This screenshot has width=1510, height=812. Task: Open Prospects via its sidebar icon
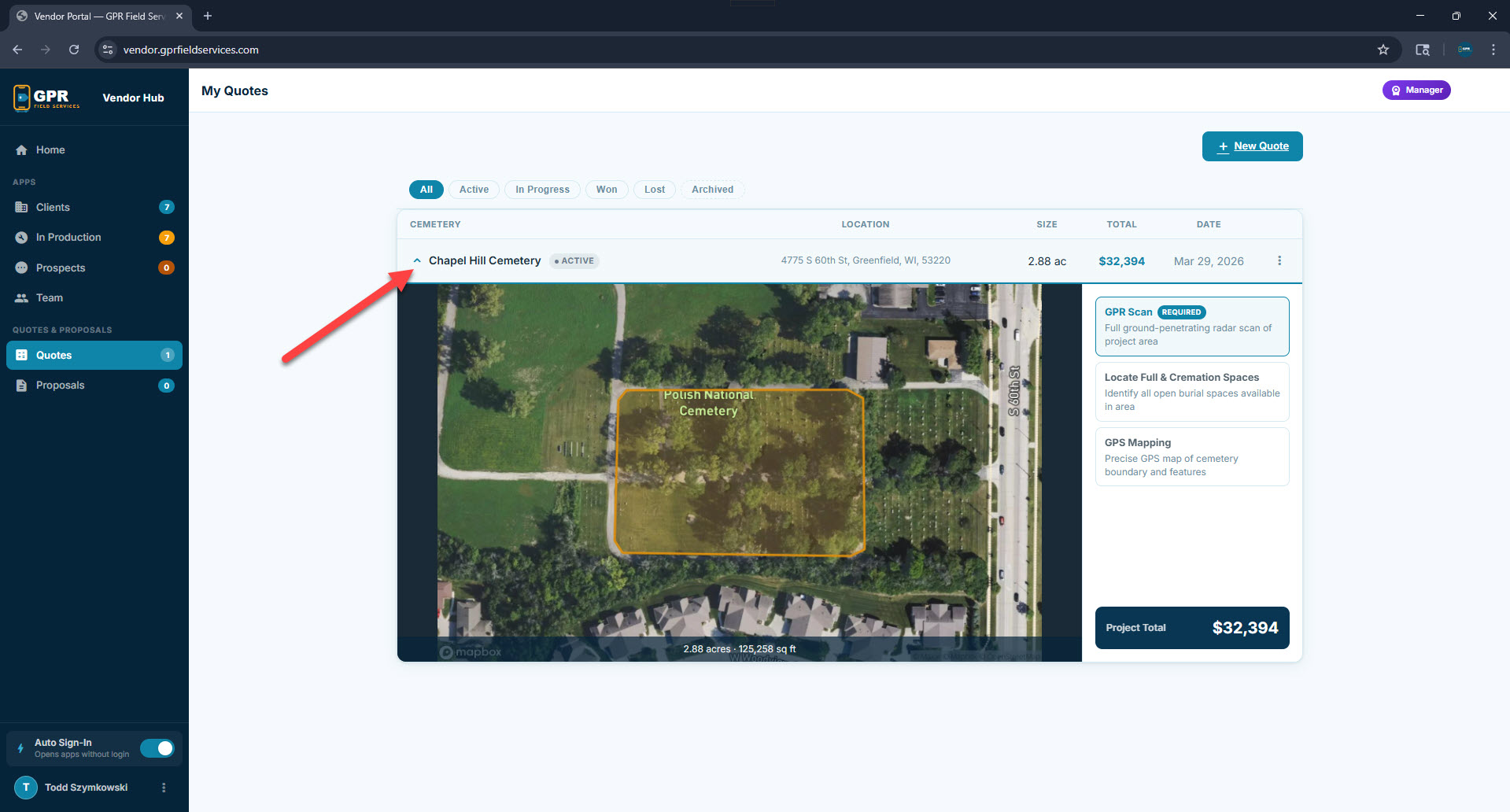21,268
